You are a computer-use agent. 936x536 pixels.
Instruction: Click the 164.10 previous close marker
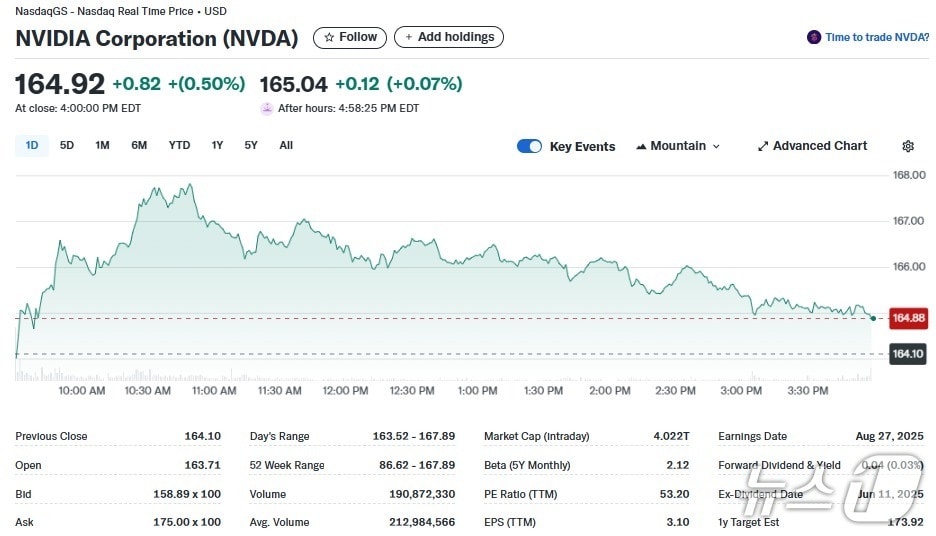tap(908, 354)
